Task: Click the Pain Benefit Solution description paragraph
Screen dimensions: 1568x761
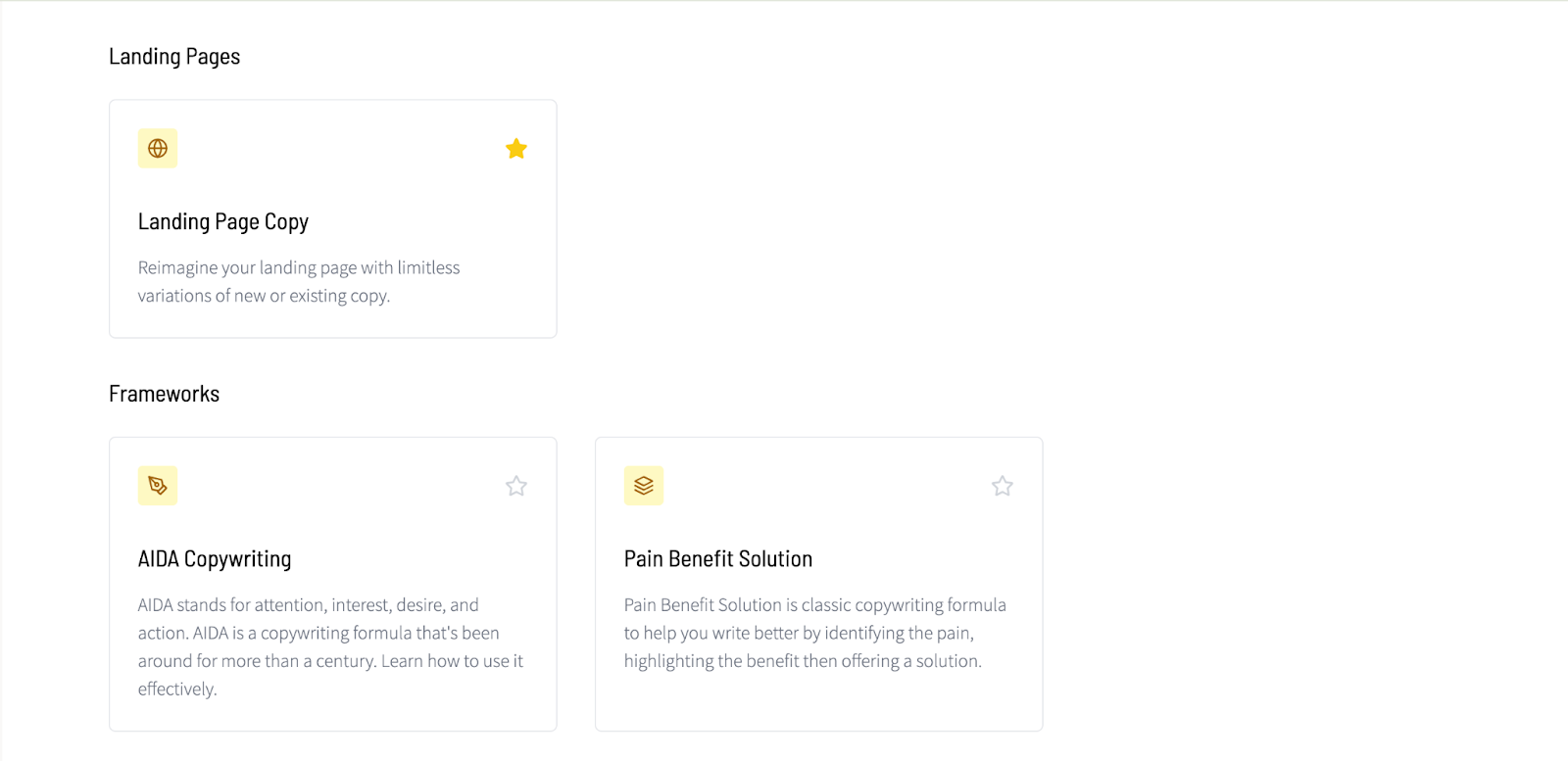Action: tap(815, 633)
